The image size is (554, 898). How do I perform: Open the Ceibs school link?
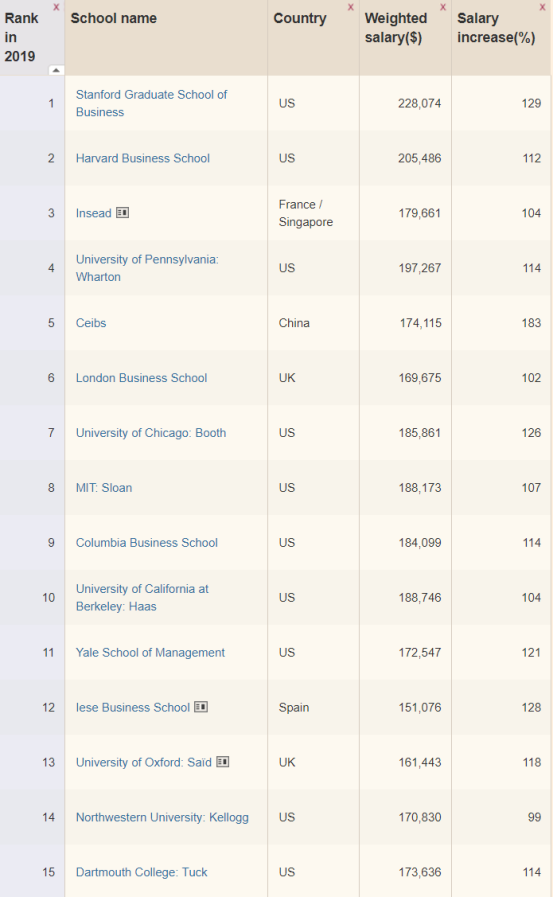[x=91, y=323]
